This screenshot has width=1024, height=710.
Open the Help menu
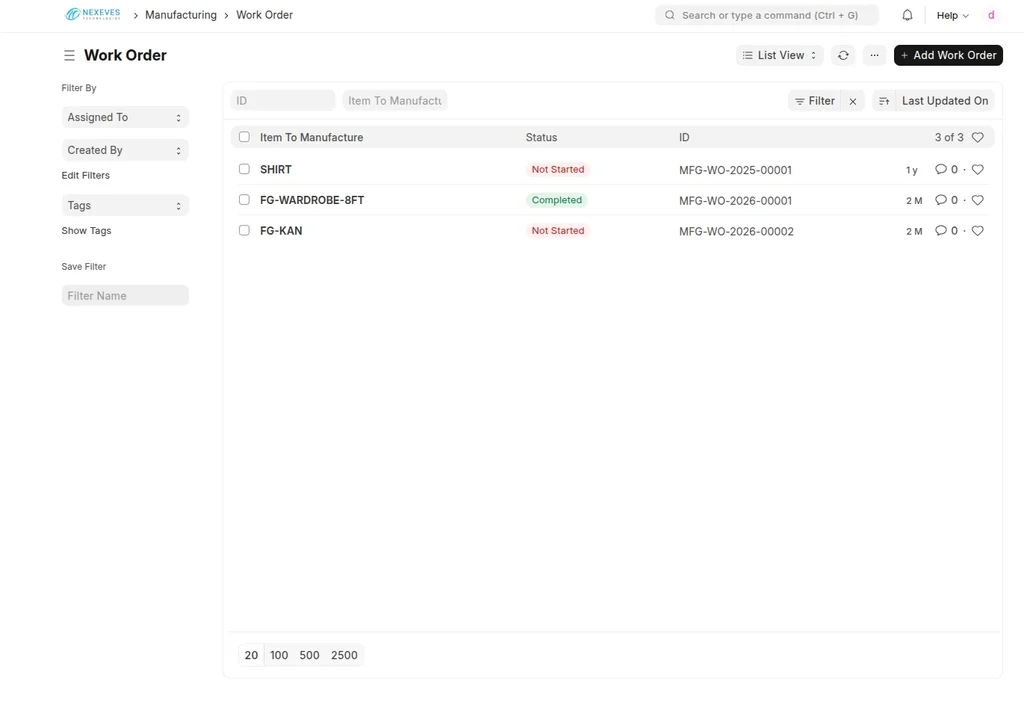click(952, 15)
